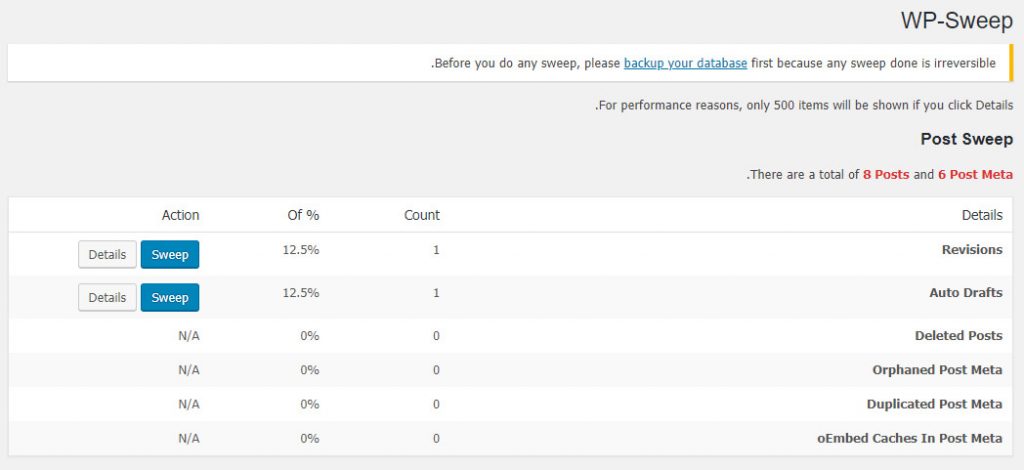Select the Revisions row label
This screenshot has height=470, width=1024.
(972, 249)
